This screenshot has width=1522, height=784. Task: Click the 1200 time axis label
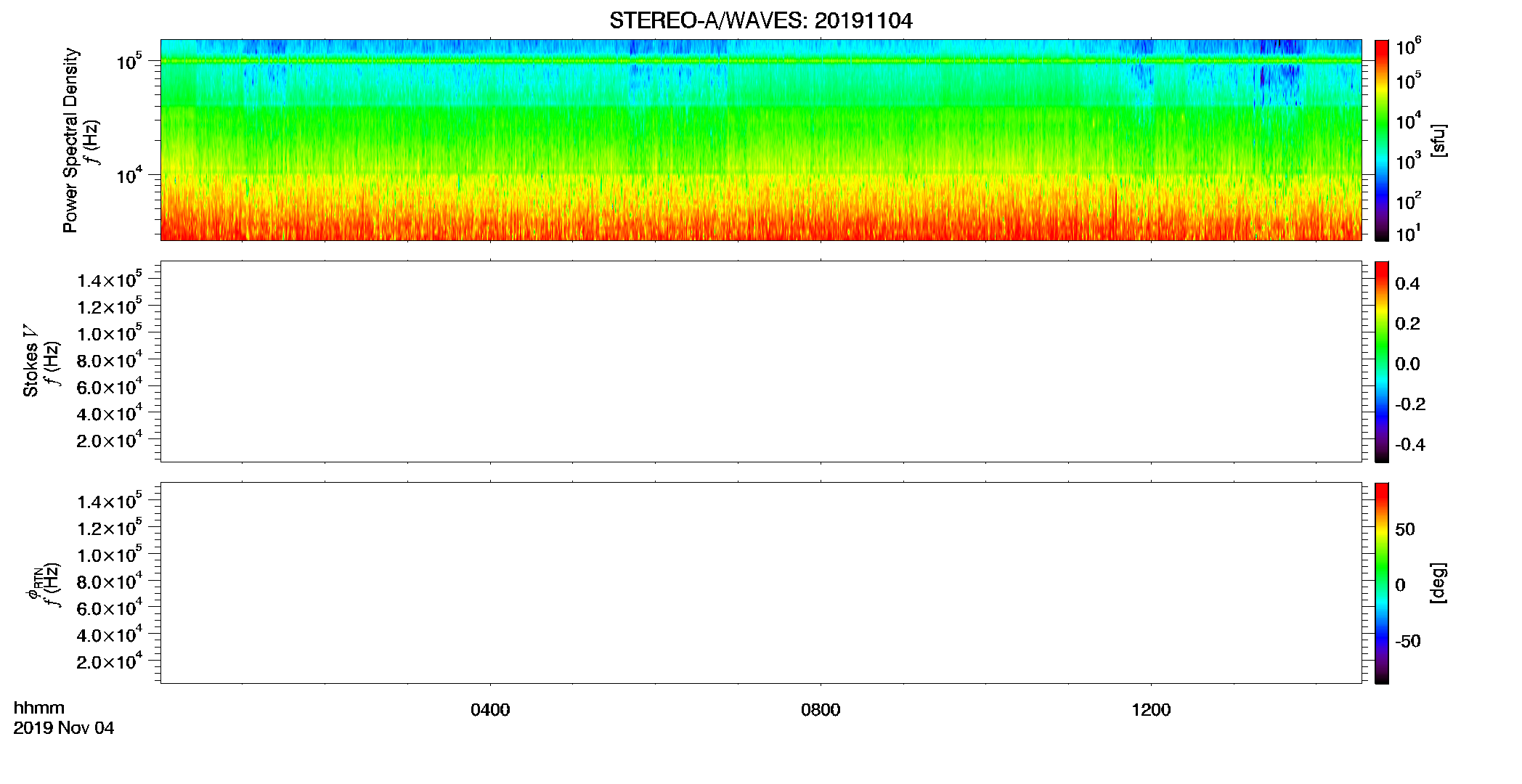tap(1151, 710)
